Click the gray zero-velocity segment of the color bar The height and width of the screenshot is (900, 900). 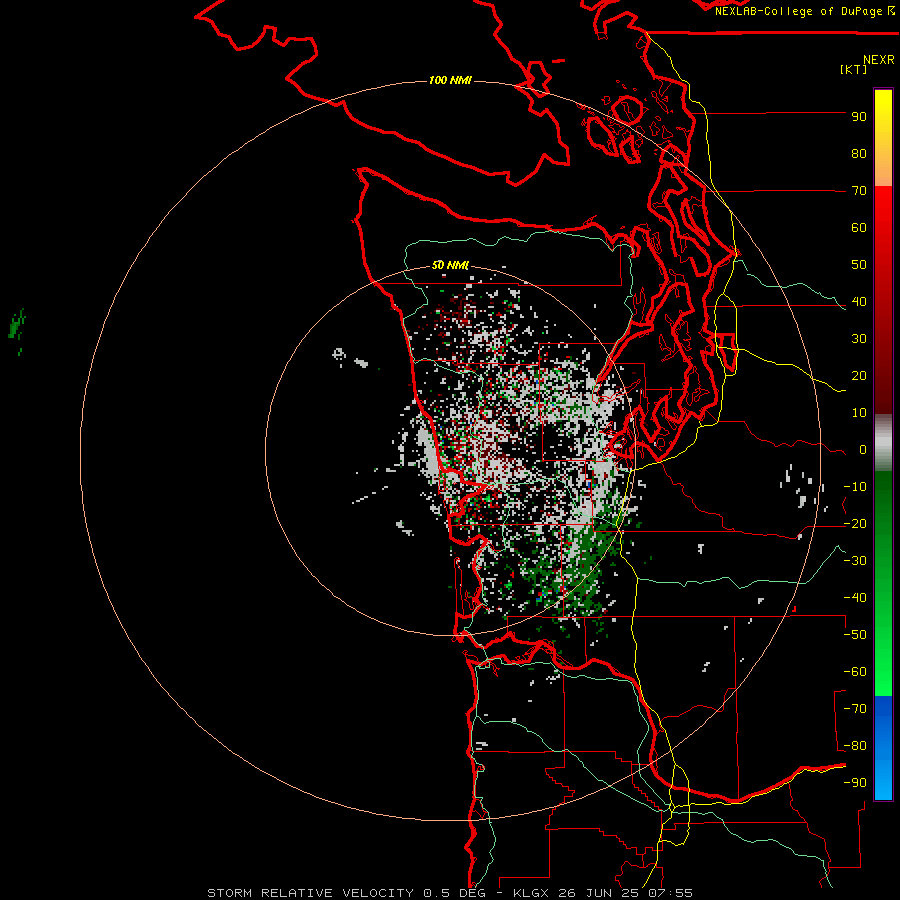coord(883,443)
